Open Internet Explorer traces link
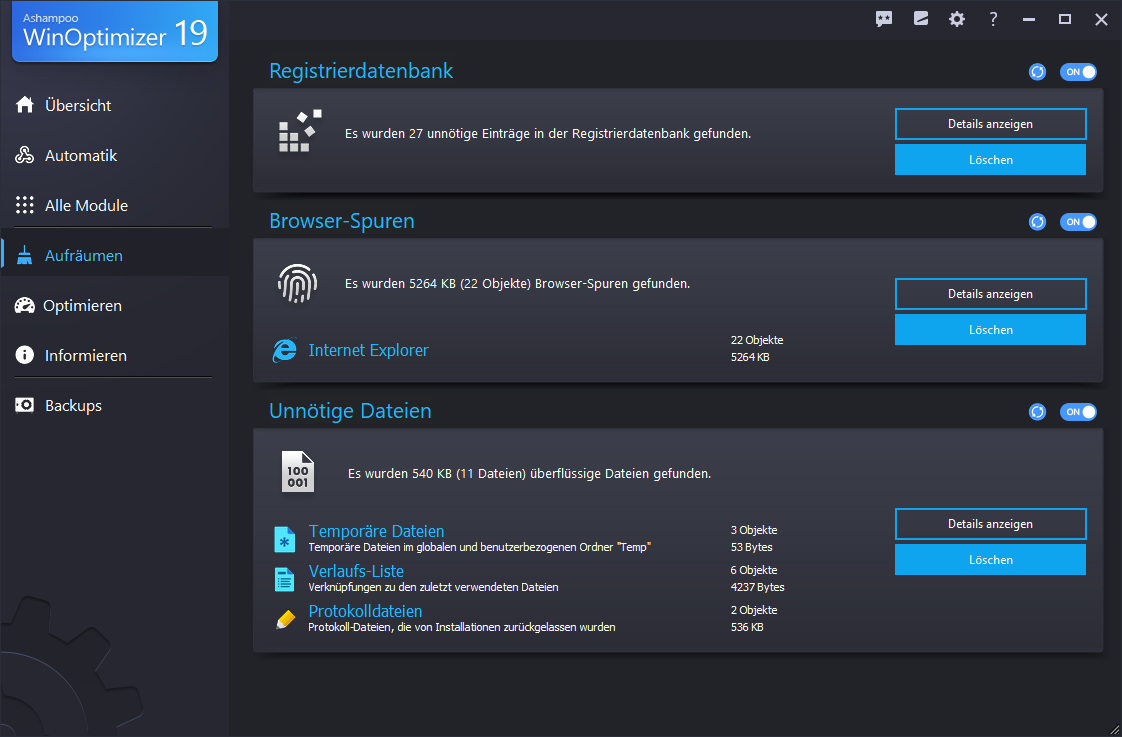The height and width of the screenshot is (737, 1122). pyautogui.click(x=369, y=350)
